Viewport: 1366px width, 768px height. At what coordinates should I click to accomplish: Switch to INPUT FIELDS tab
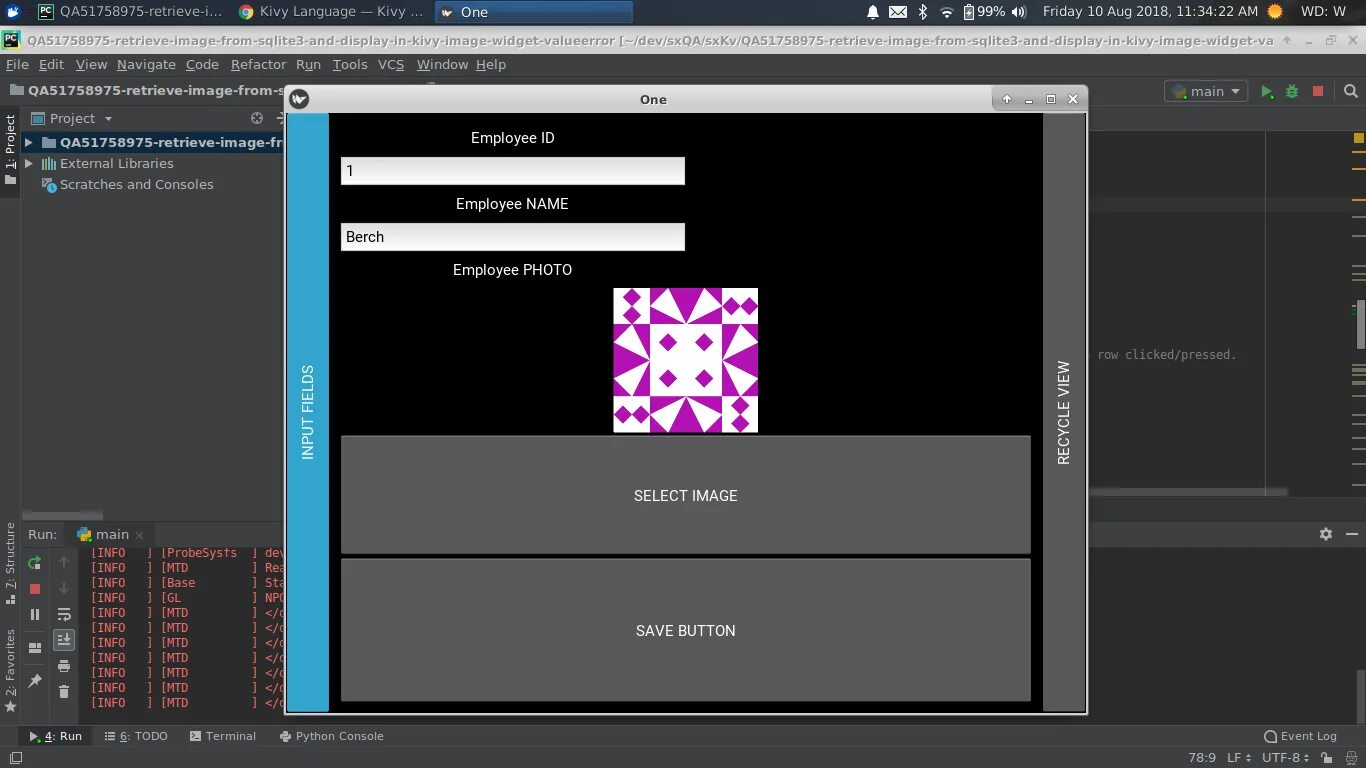(308, 412)
